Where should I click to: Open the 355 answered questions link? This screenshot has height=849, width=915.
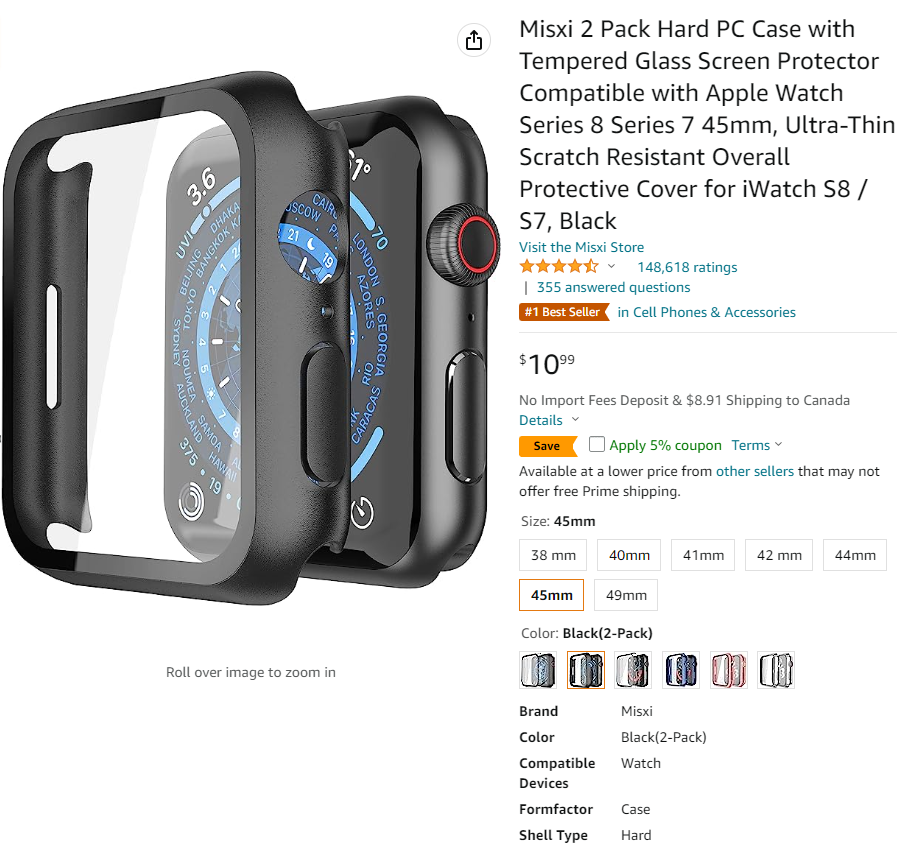point(613,287)
